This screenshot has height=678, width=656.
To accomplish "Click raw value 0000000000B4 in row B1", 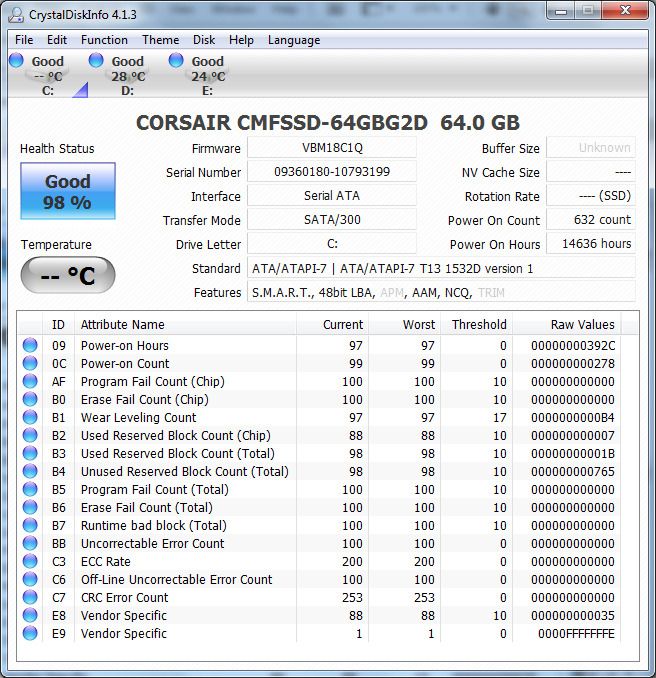I will tap(573, 417).
